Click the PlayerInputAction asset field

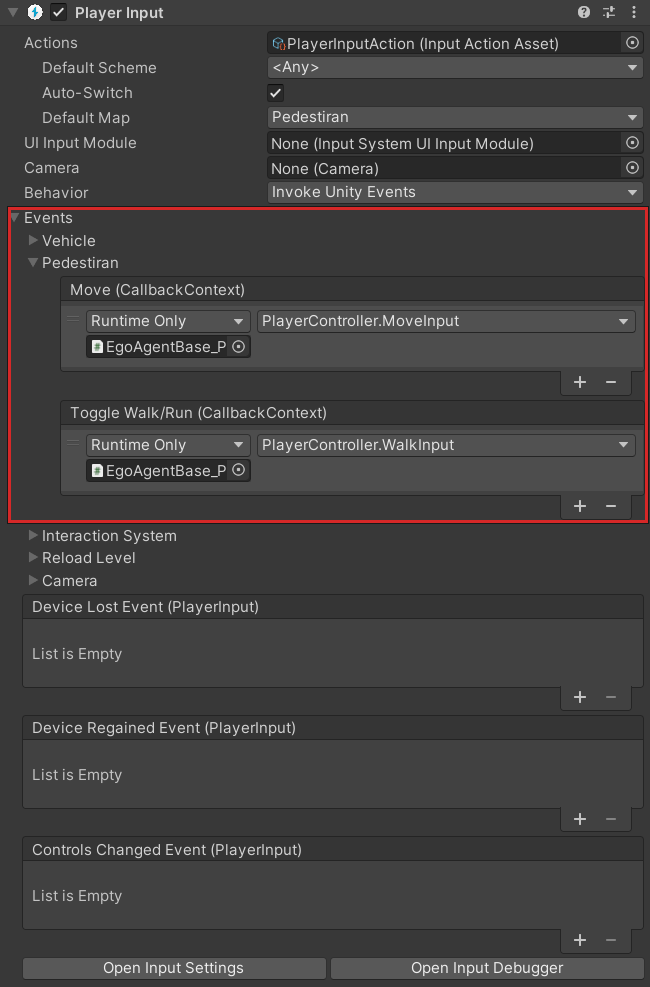point(445,43)
